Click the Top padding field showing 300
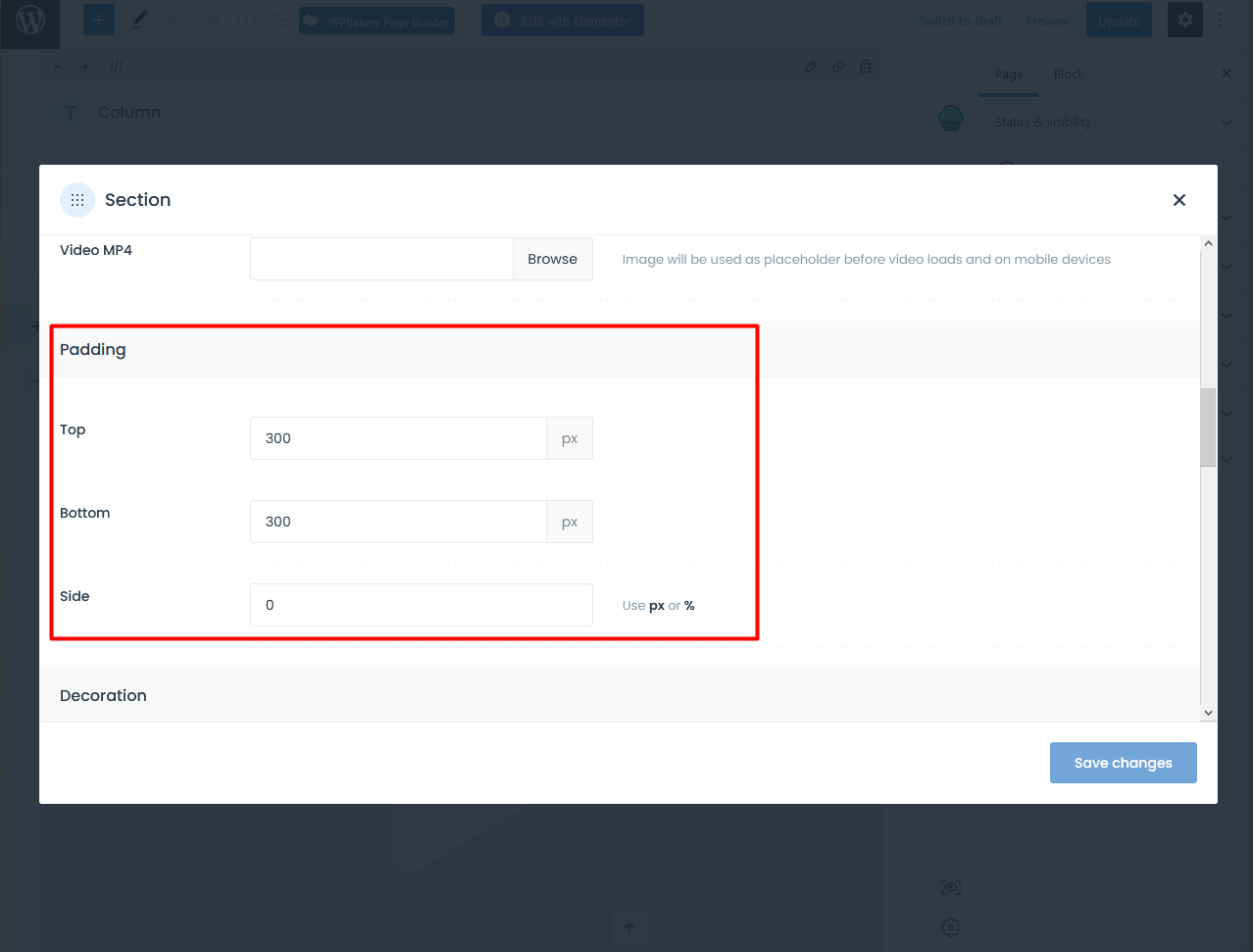The image size is (1253, 952). (398, 438)
